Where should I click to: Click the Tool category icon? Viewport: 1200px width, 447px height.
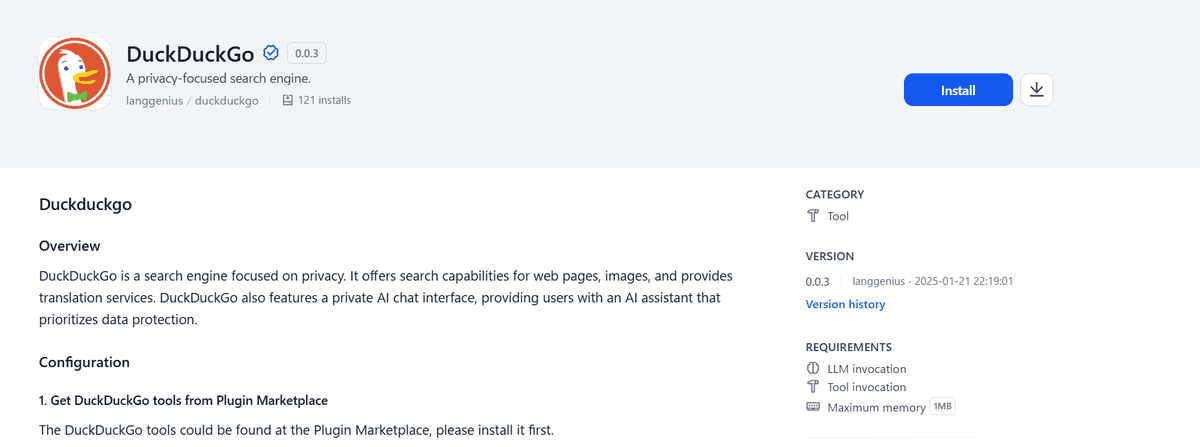pos(813,216)
